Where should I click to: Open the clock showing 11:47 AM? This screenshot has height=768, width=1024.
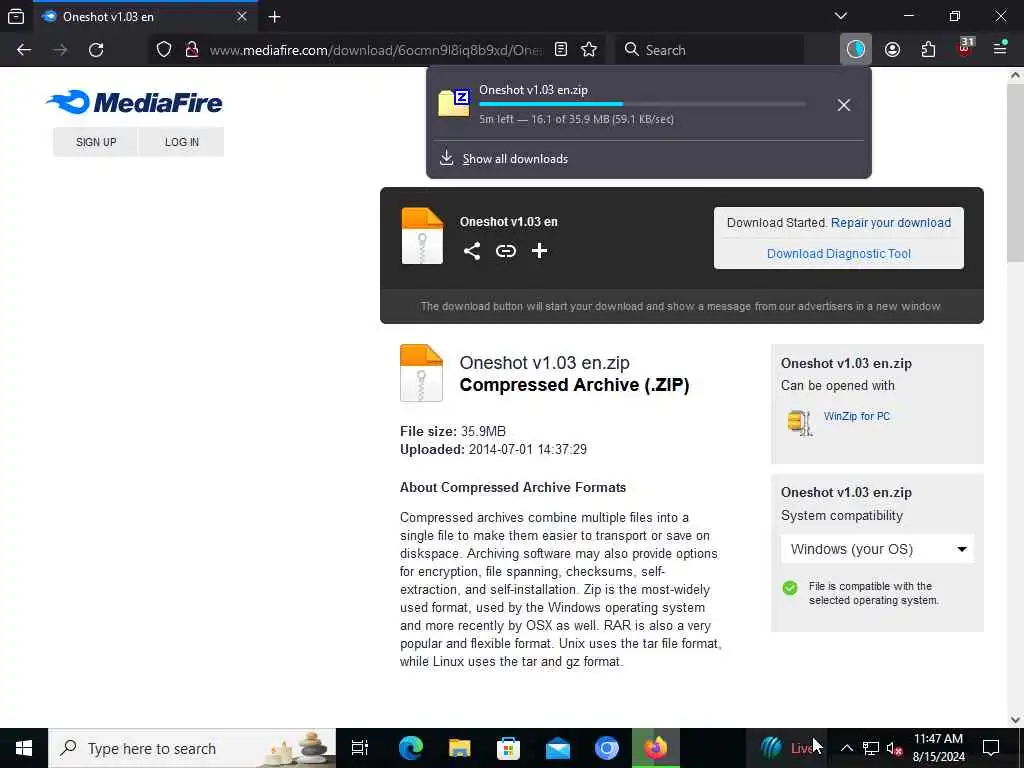938,748
